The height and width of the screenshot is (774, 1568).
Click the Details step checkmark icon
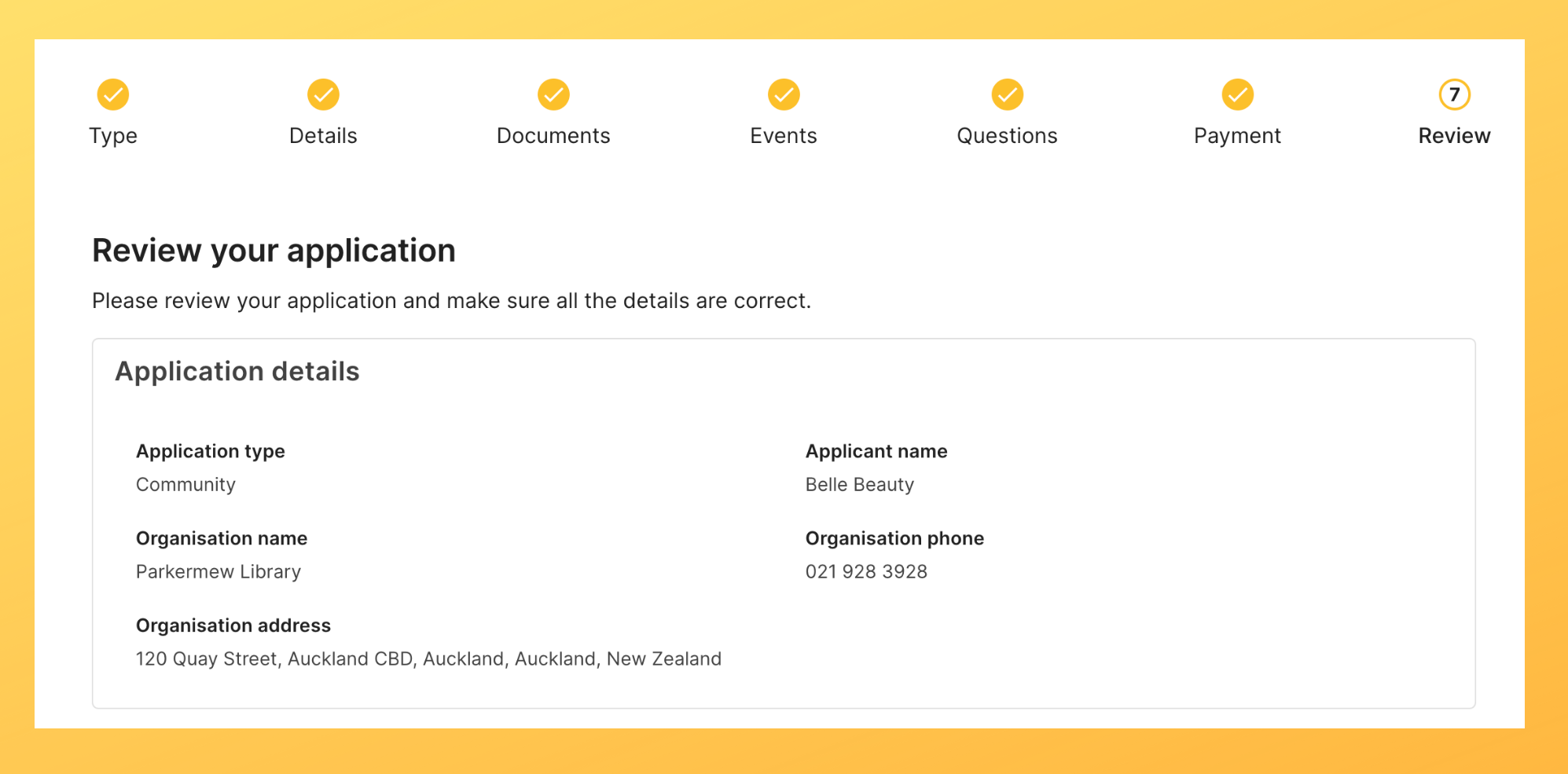click(323, 94)
